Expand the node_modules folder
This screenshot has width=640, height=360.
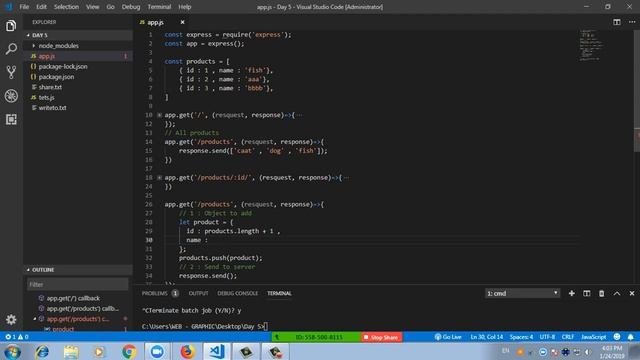[x=34, y=46]
